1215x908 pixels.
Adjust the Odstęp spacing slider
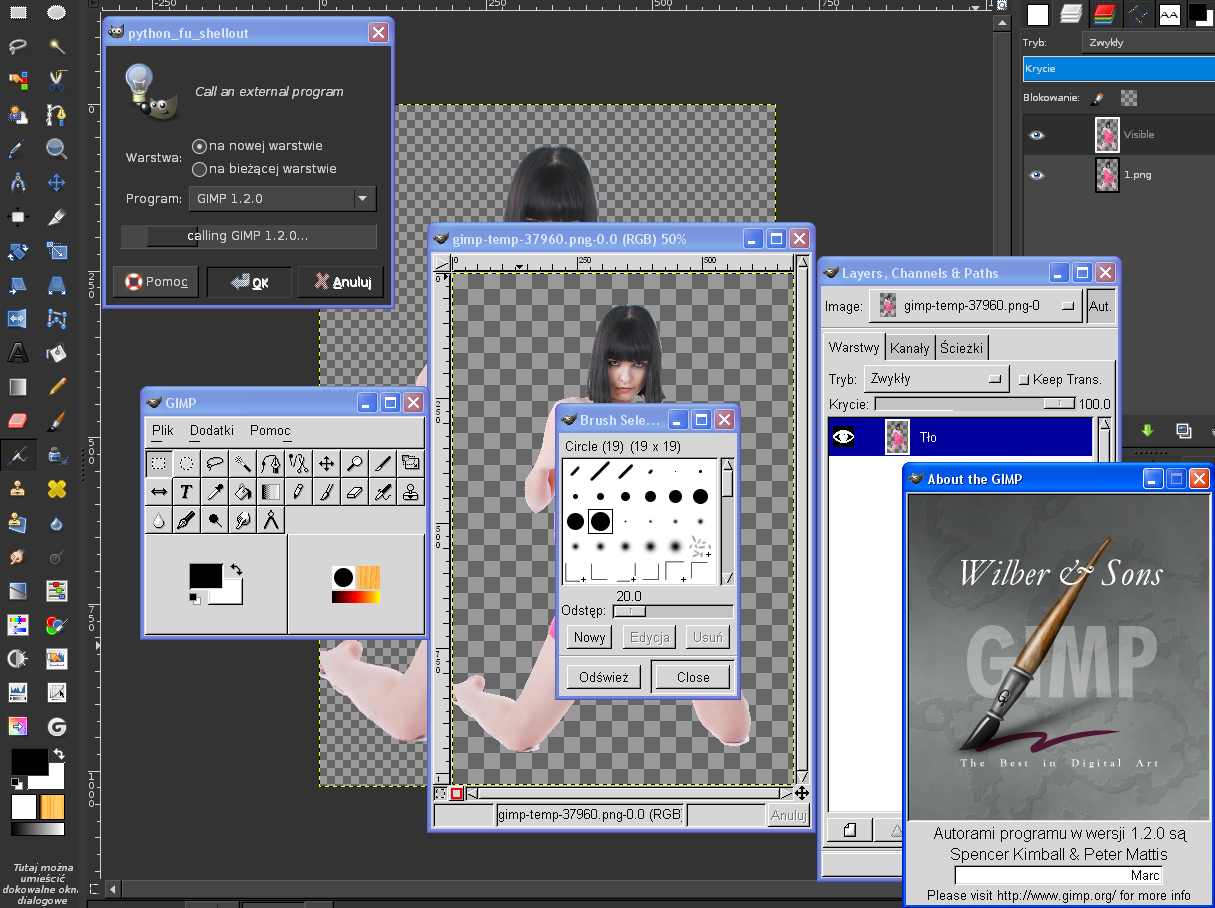672,611
